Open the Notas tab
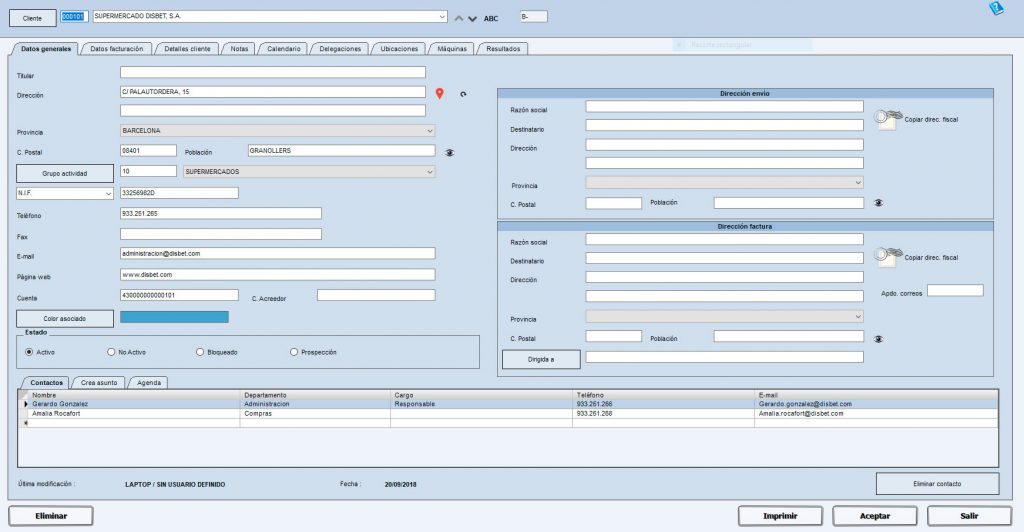This screenshot has height=532, width=1024. [239, 49]
